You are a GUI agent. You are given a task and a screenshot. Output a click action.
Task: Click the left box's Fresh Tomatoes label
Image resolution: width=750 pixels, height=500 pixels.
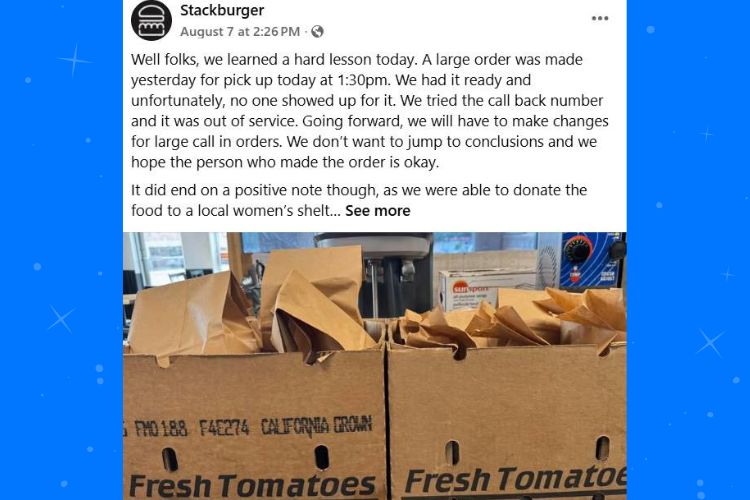(252, 486)
